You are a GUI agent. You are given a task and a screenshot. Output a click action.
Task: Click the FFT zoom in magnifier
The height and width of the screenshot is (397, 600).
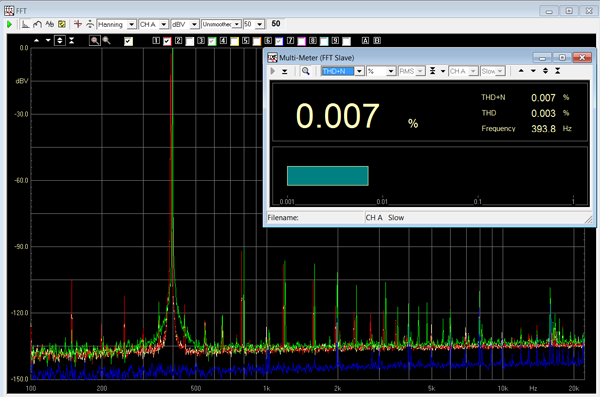click(95, 40)
